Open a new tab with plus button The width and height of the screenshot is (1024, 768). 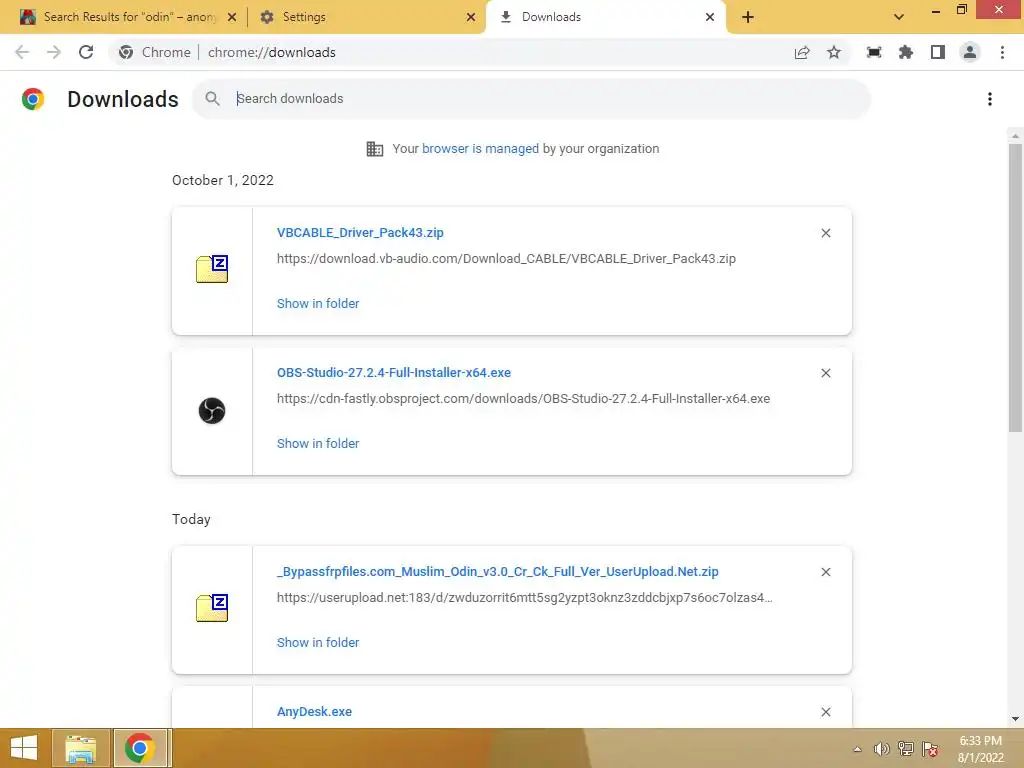748,17
